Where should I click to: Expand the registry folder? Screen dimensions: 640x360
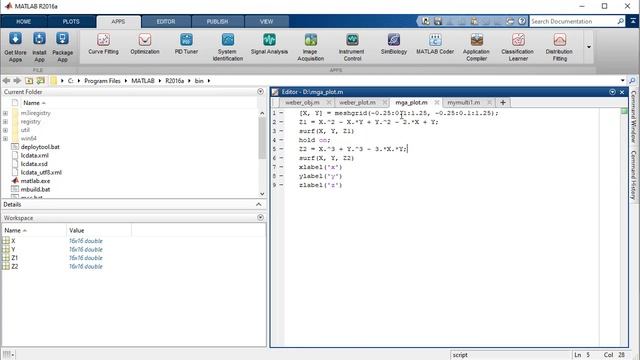pyautogui.click(x=5, y=122)
